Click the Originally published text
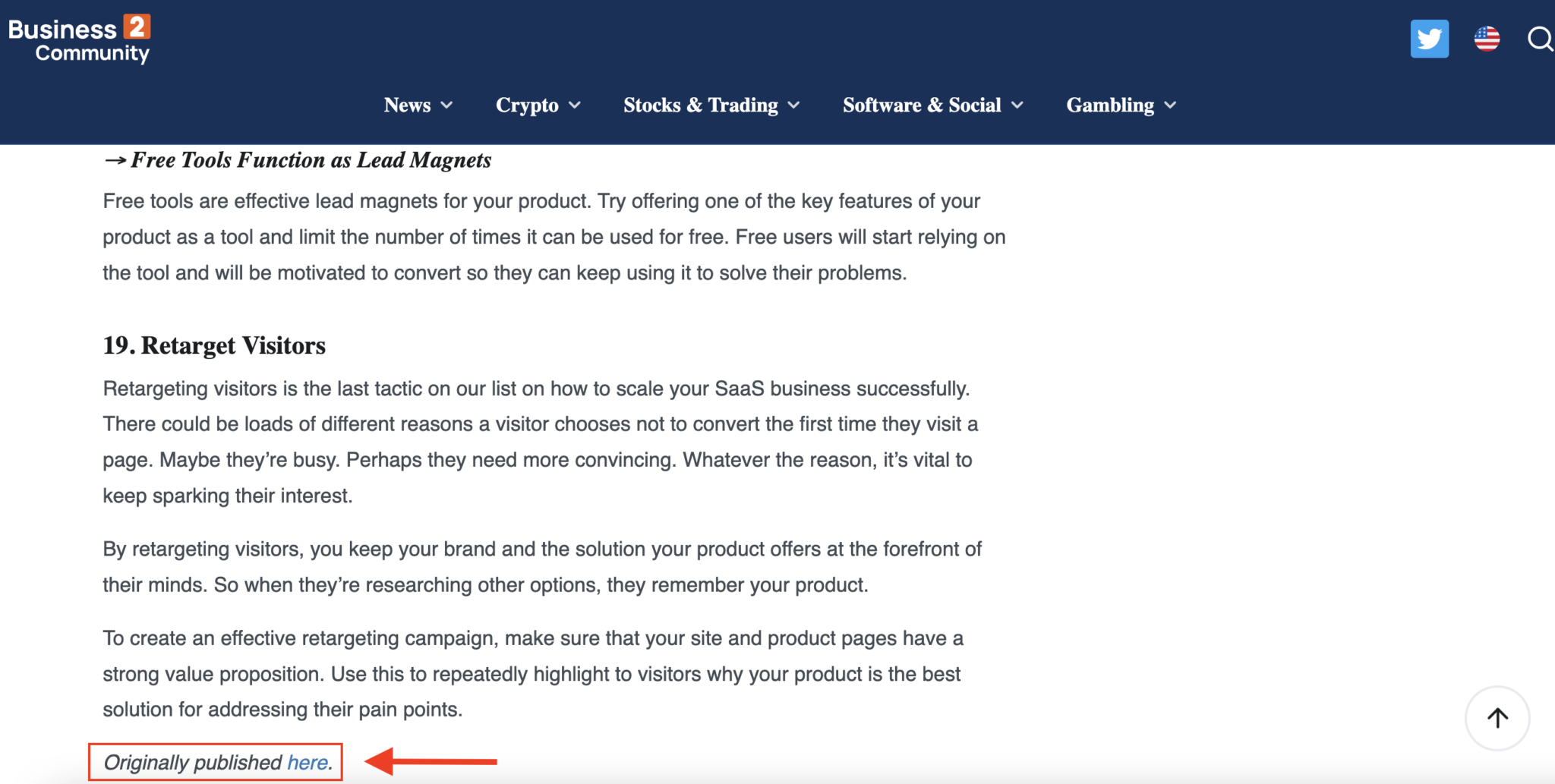The image size is (1555, 784). point(191,763)
